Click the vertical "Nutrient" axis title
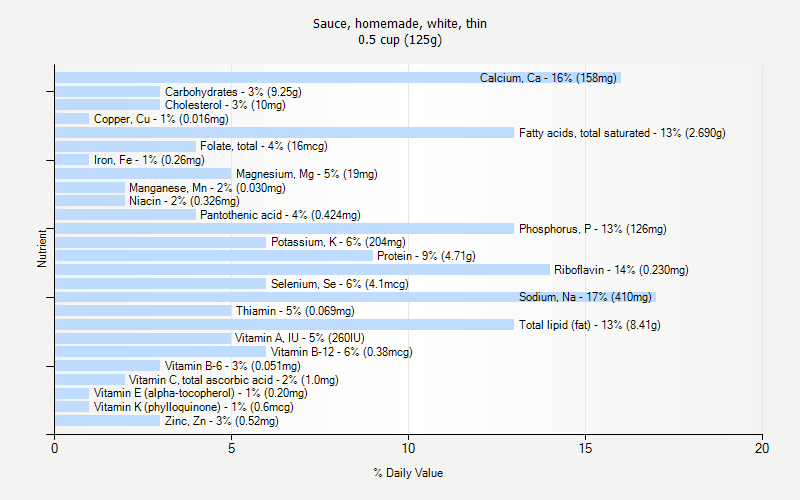 coord(41,248)
